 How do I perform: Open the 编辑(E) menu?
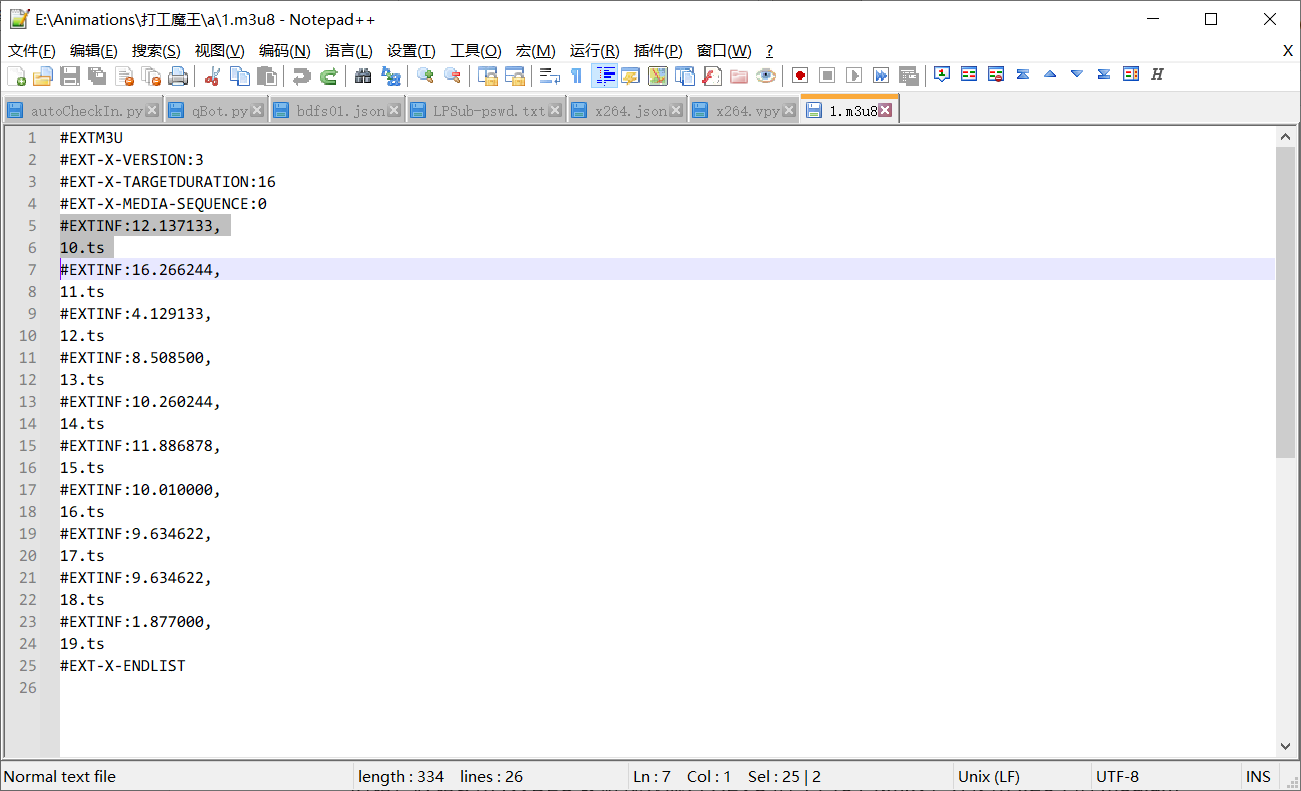click(94, 51)
